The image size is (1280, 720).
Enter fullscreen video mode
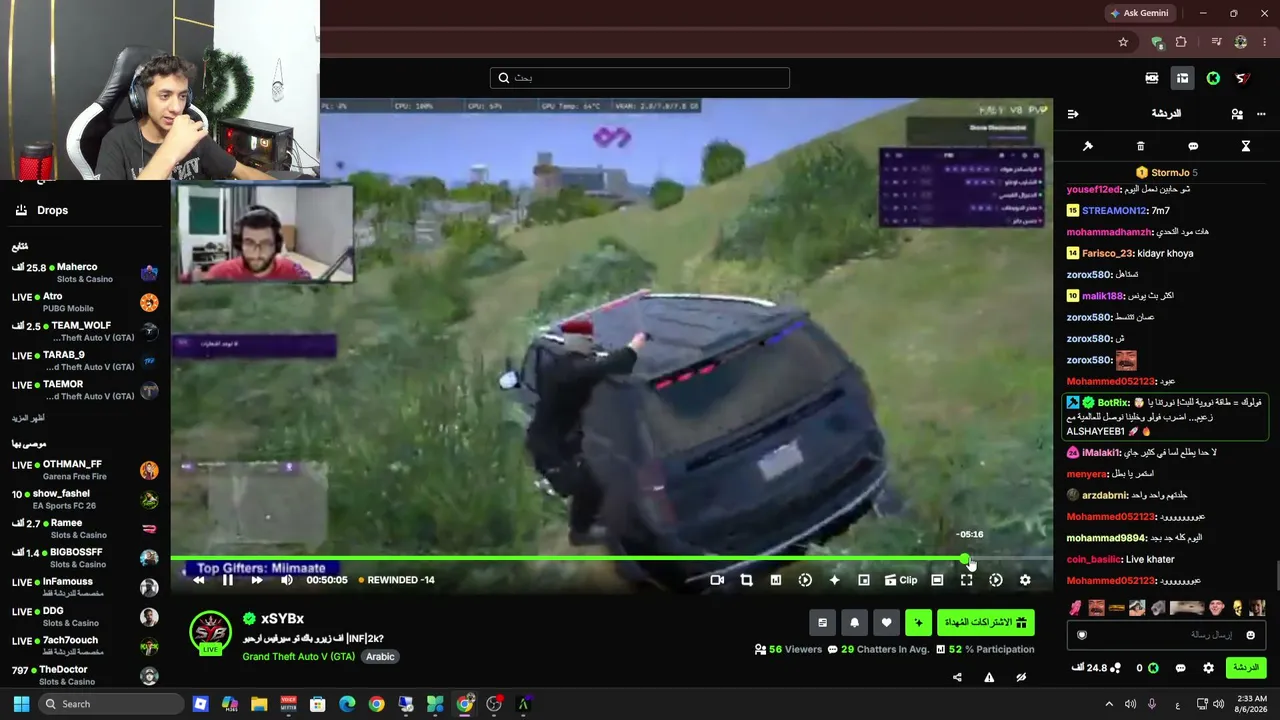point(966,580)
